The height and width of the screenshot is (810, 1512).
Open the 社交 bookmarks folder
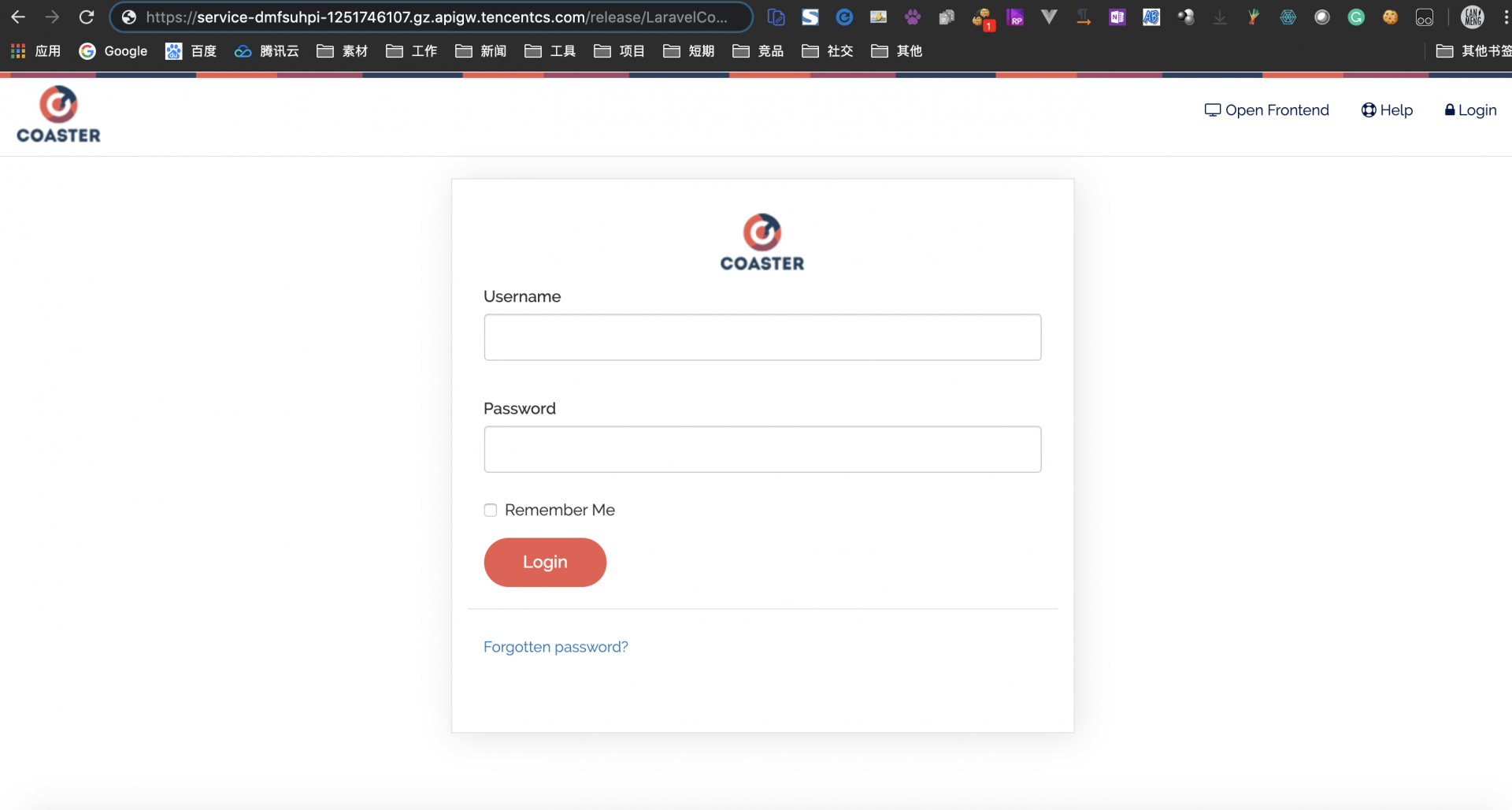click(x=828, y=51)
